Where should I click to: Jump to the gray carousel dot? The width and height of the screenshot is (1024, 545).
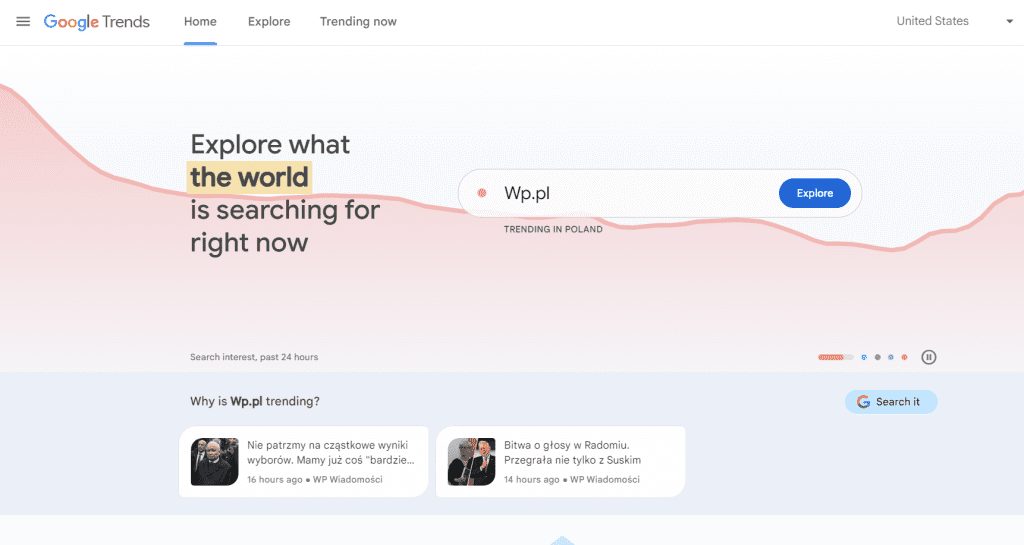pos(878,357)
